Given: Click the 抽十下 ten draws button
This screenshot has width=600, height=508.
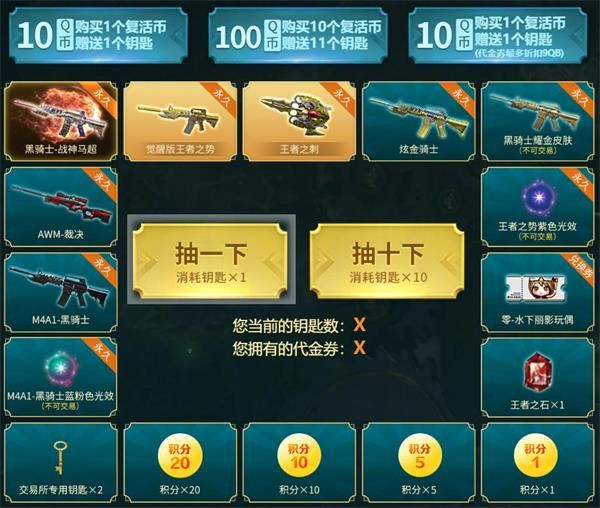Looking at the screenshot, I should click(387, 261).
